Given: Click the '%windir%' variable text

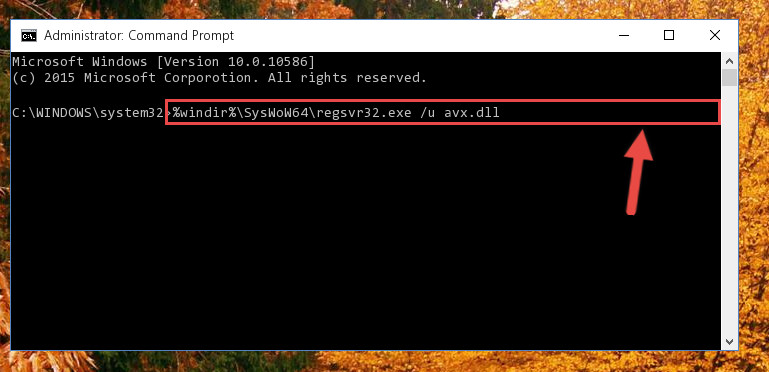Looking at the screenshot, I should 204,113.
